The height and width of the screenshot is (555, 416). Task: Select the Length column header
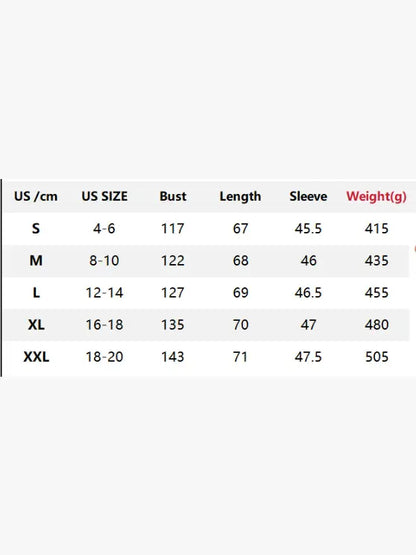click(240, 196)
